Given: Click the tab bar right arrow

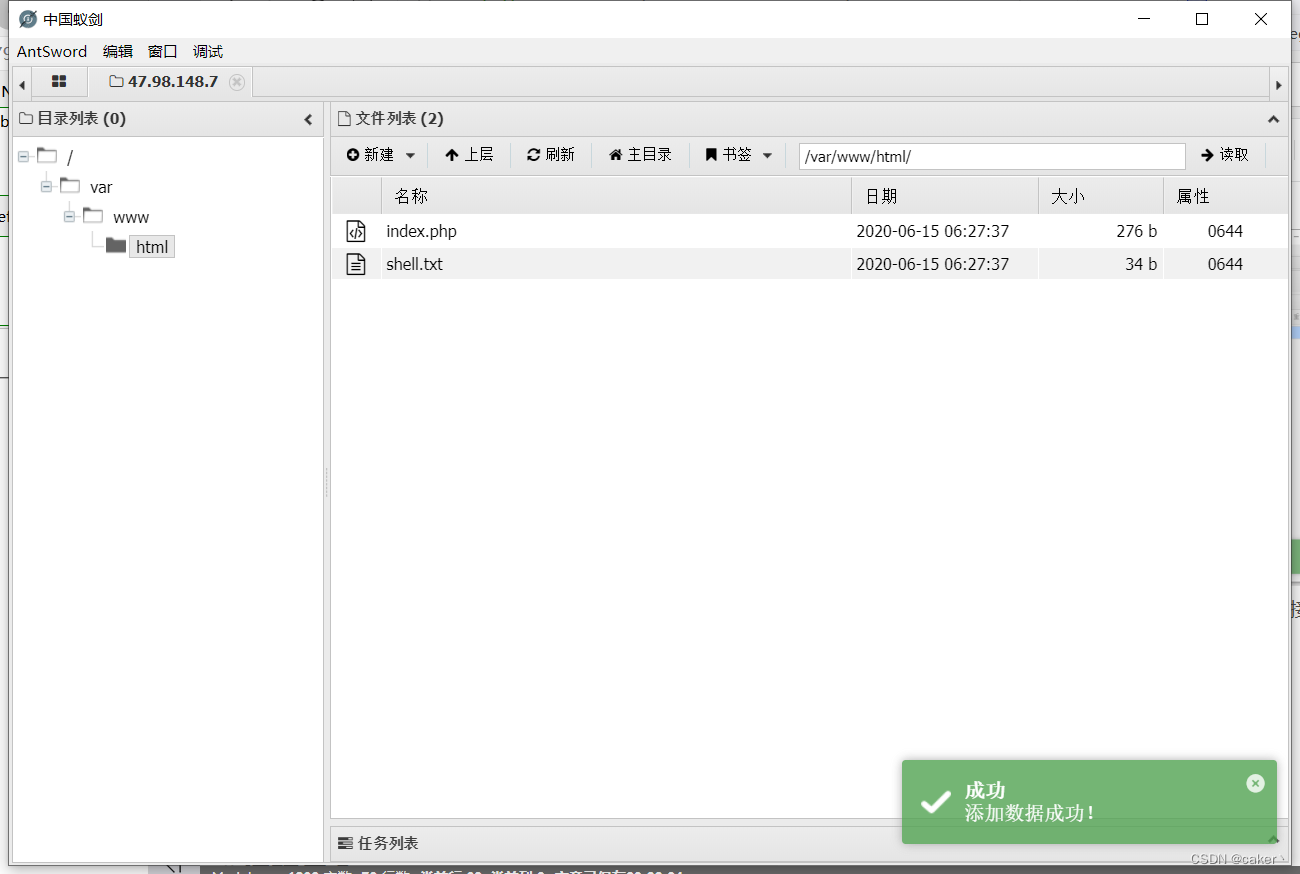Looking at the screenshot, I should click(x=1278, y=85).
